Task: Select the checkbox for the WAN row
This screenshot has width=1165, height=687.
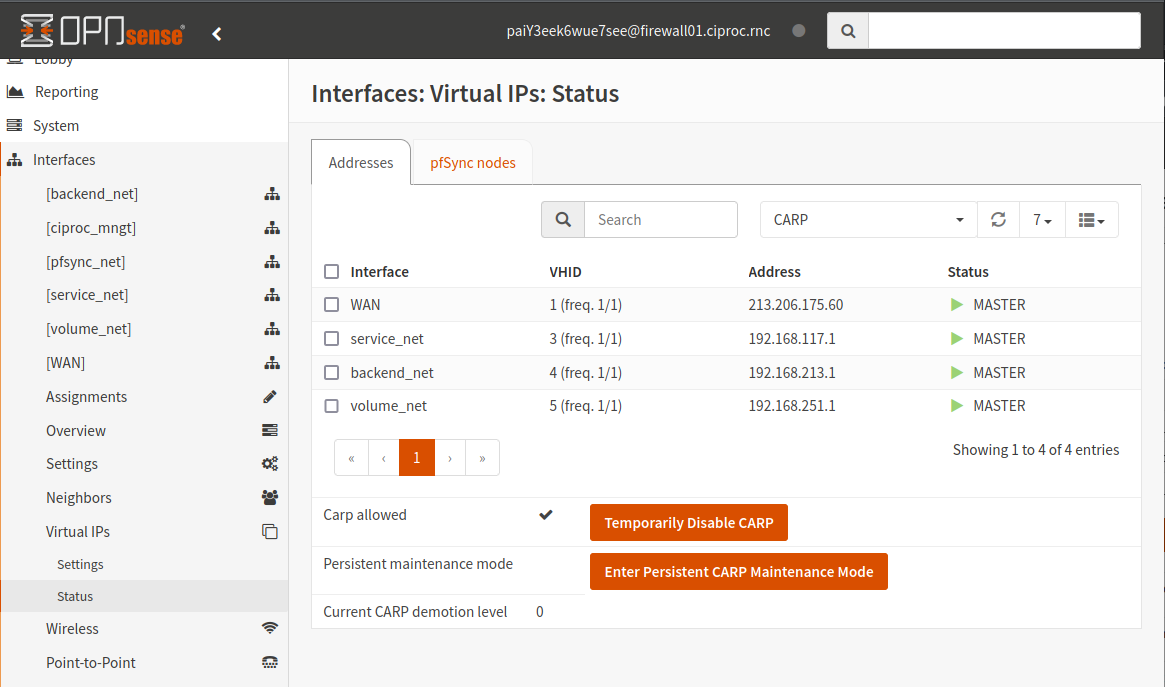Action: [x=331, y=304]
